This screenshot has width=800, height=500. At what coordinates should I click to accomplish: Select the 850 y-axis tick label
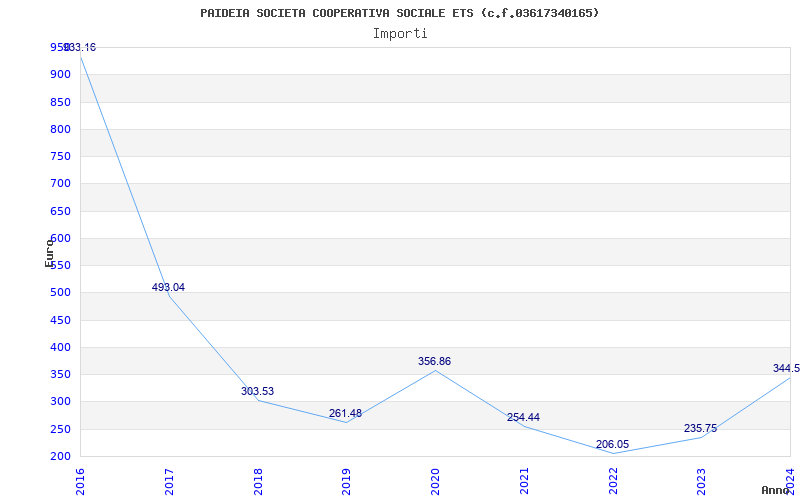60,102
